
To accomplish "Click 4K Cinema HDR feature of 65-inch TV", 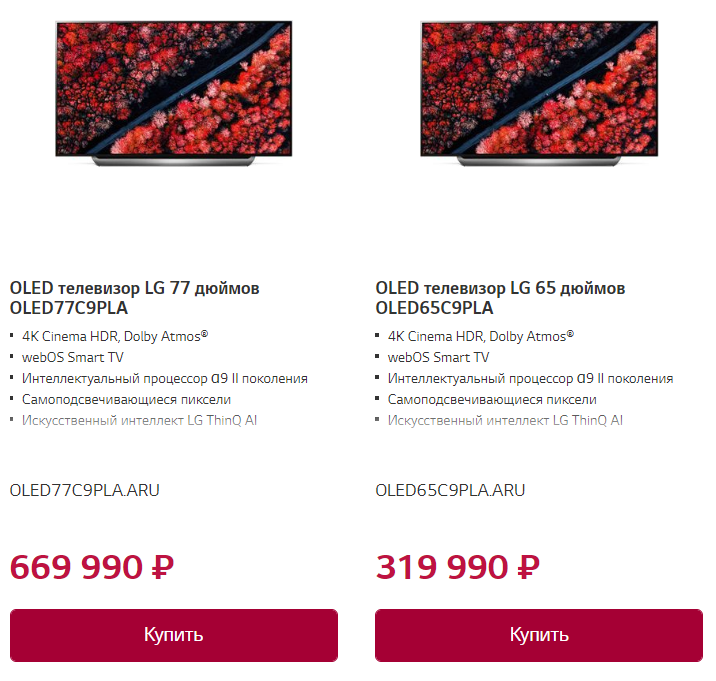I will click(481, 336).
